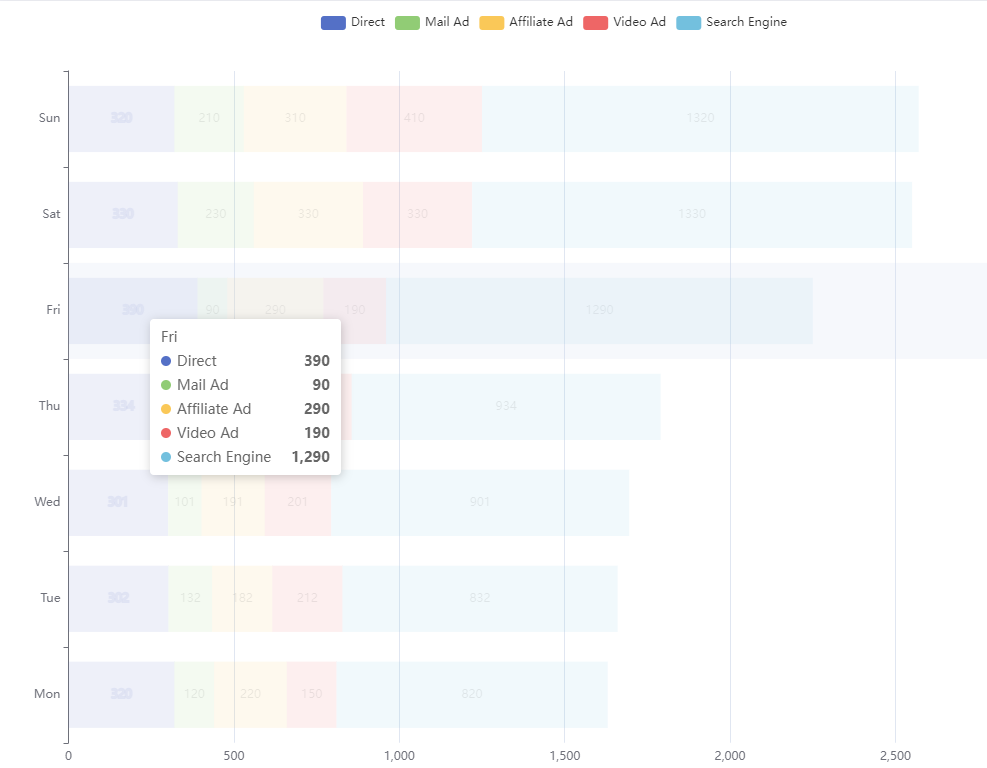Select the 1290 Search Engine segment on Fri
This screenshot has height=768, width=987.
click(600, 310)
